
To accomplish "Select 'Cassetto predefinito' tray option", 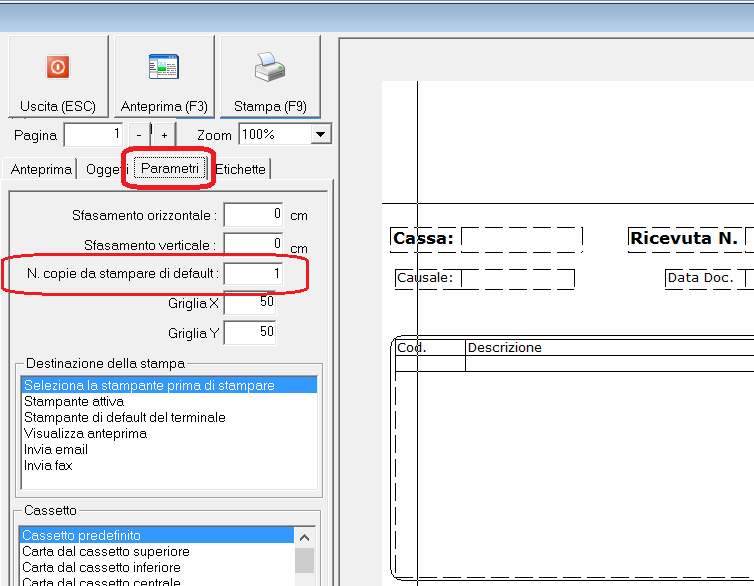I will tap(157, 536).
